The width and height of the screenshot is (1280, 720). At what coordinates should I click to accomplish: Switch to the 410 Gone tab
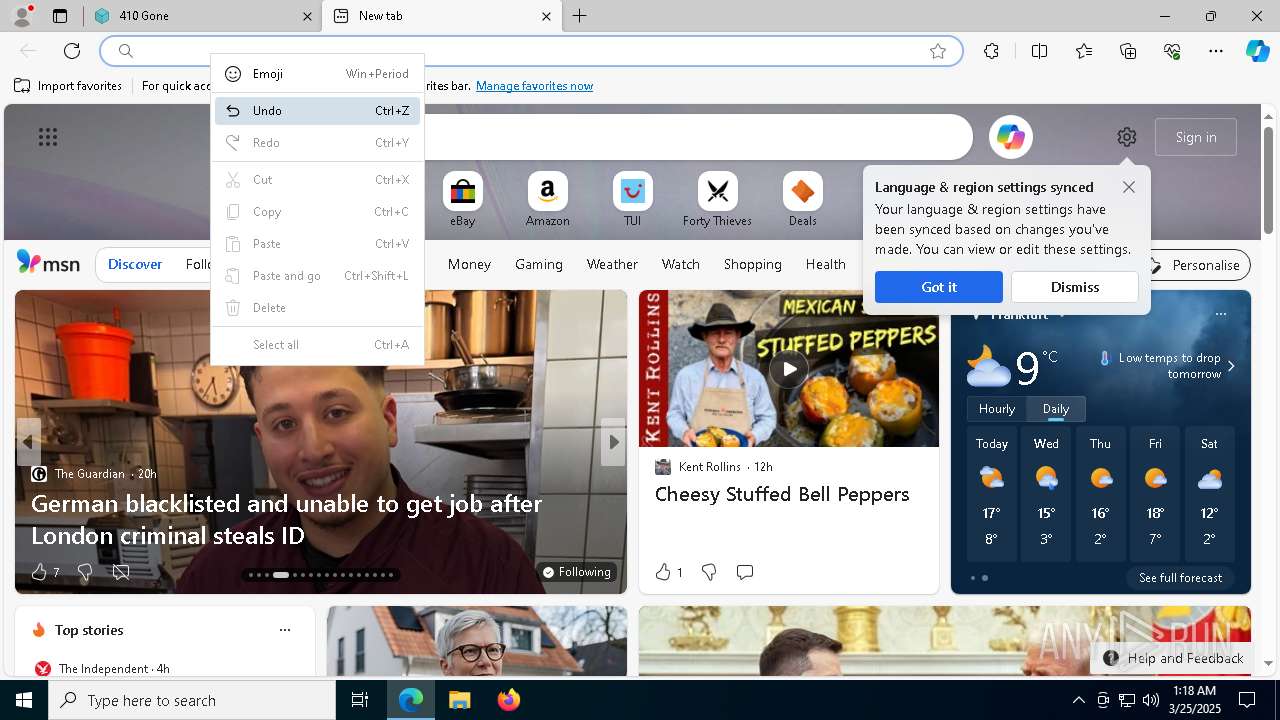click(202, 16)
